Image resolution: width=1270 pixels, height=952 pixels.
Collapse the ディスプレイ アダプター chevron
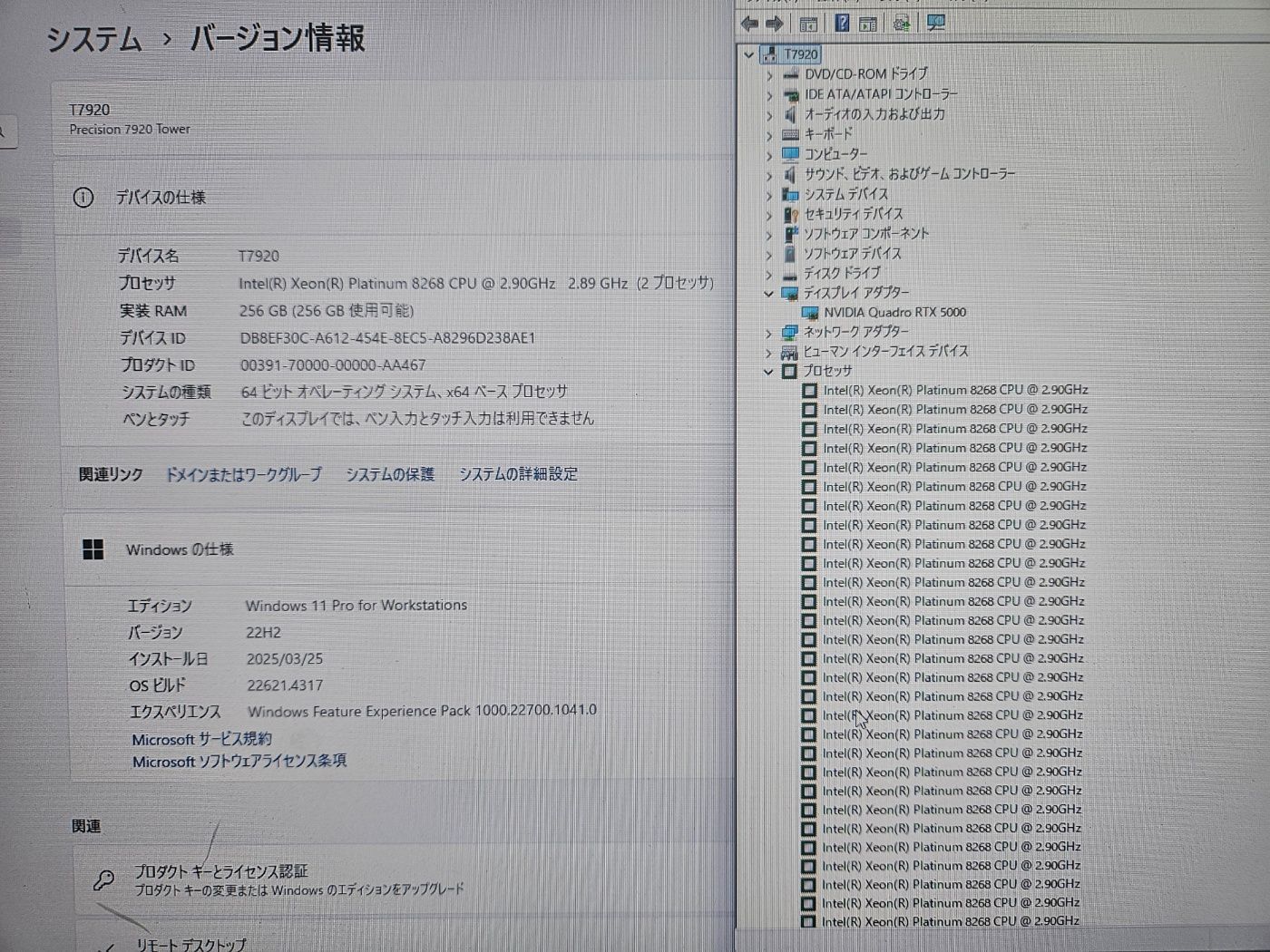coord(768,293)
